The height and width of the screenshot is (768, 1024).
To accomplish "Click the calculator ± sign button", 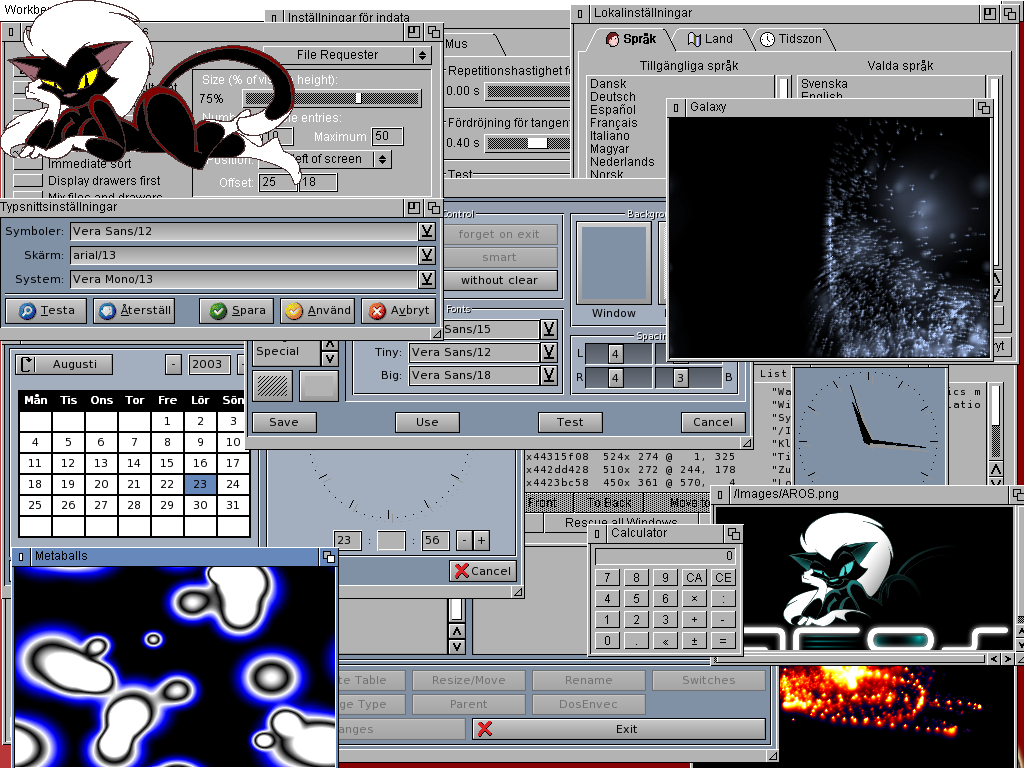I will 694,641.
